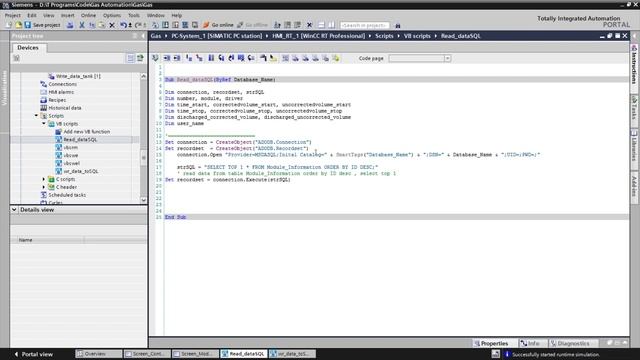Expand the C scripts tree node
The width and height of the screenshot is (640, 360).
click(x=44, y=179)
